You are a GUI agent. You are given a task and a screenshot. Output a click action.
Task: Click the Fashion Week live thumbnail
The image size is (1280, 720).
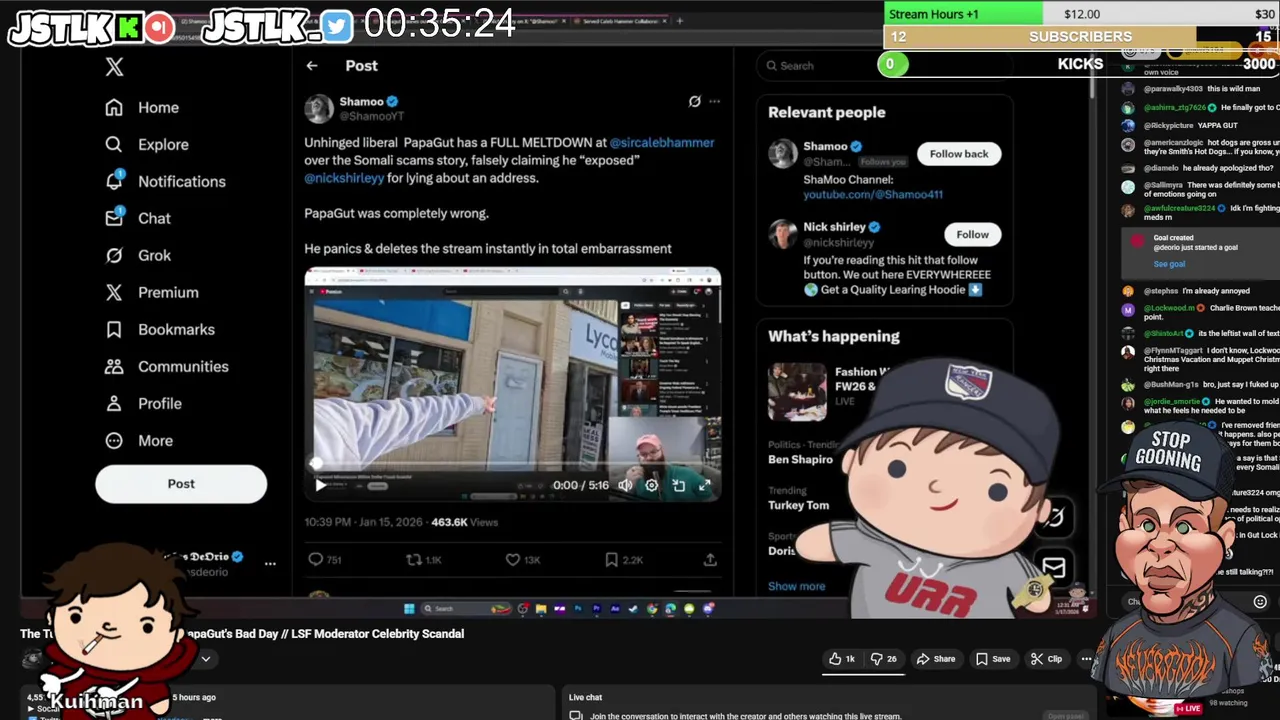[797, 391]
